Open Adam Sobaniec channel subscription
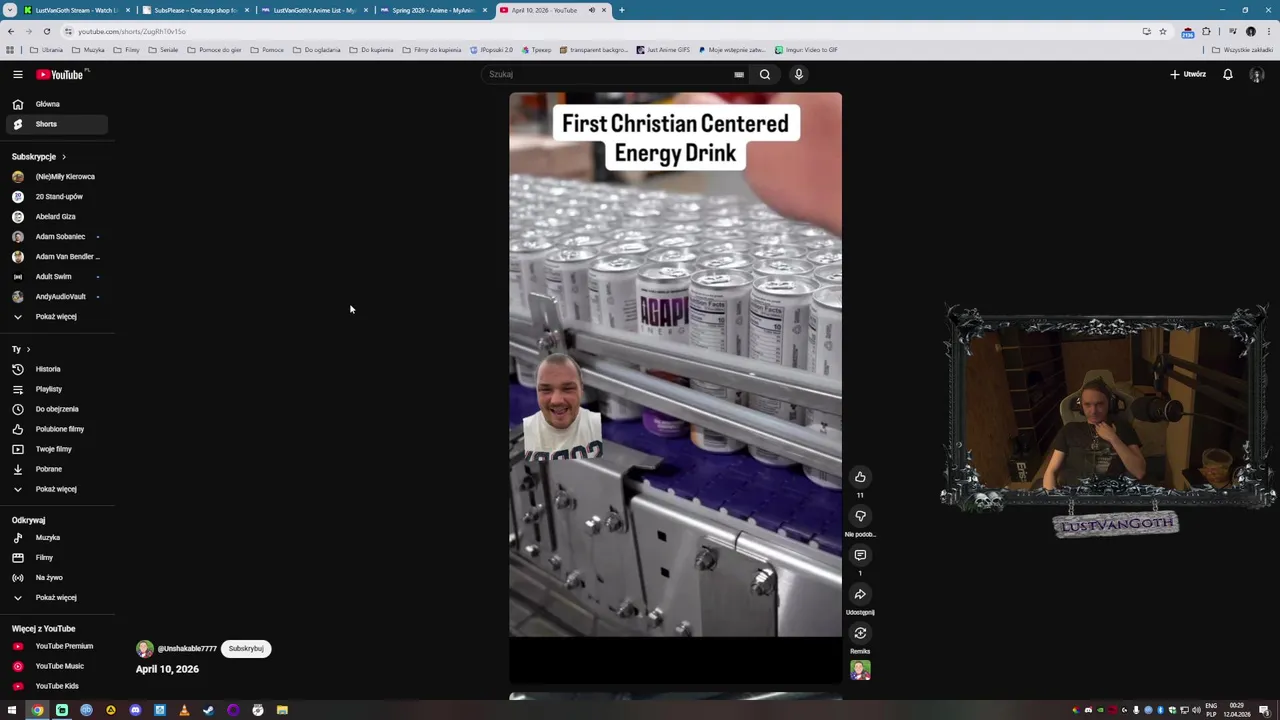The image size is (1280, 720). 55,236
